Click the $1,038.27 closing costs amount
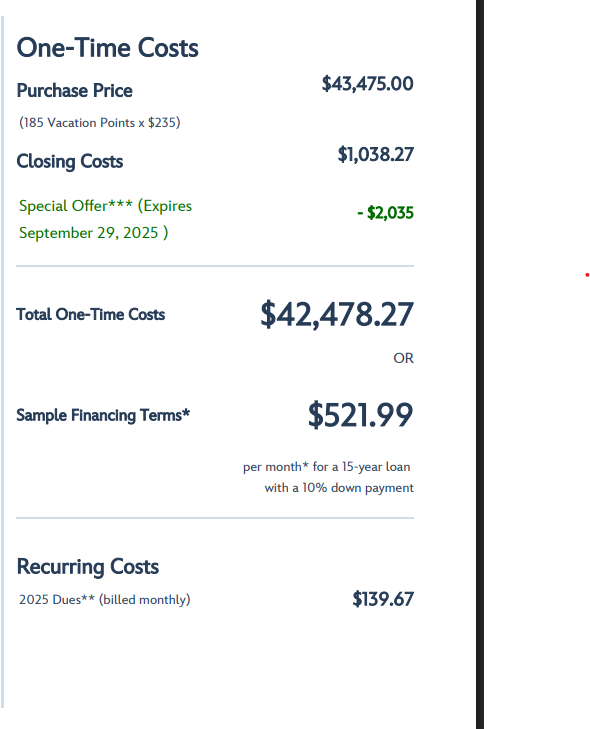This screenshot has width=590, height=729. click(x=375, y=155)
